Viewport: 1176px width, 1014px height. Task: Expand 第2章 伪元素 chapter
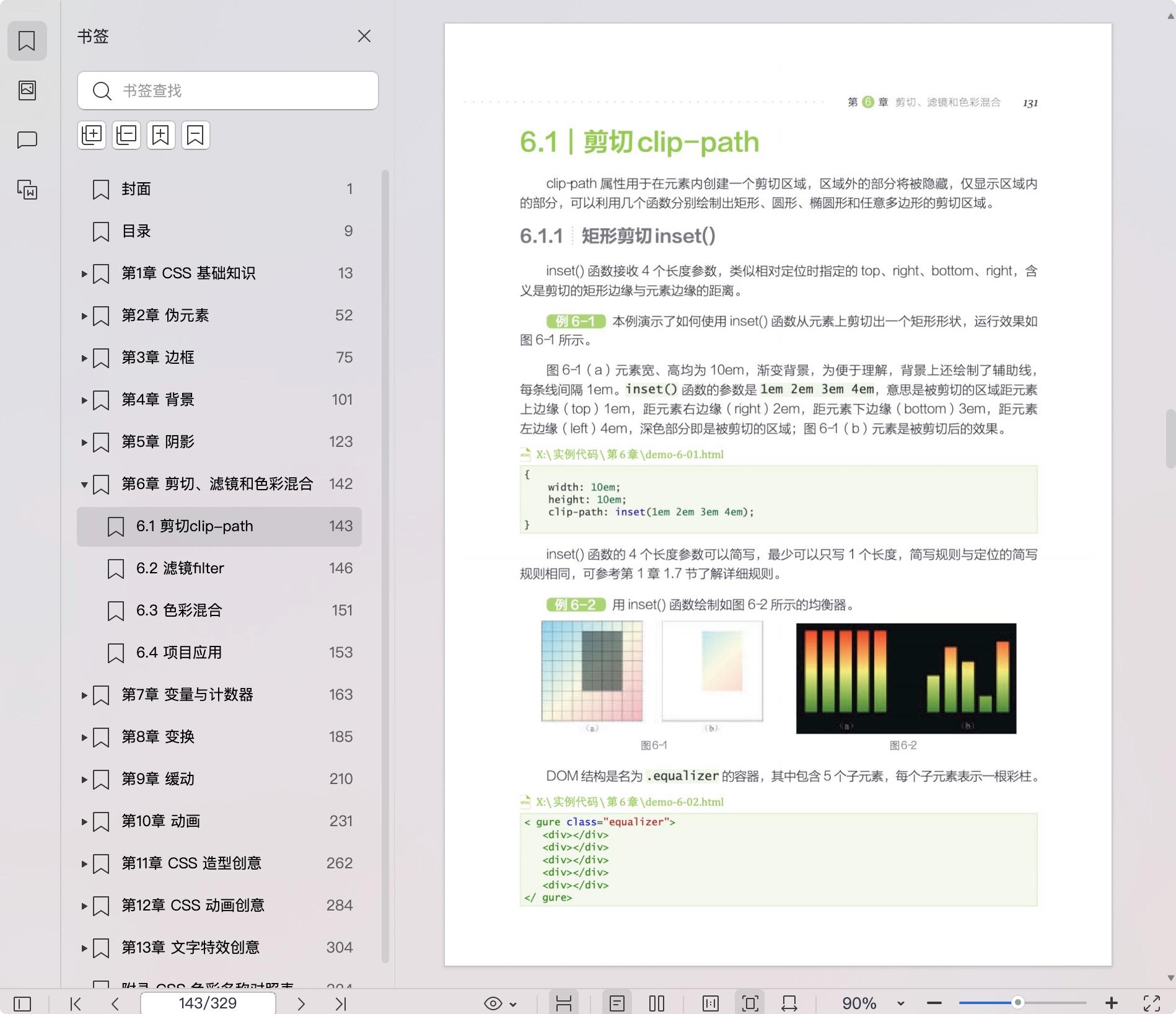84,315
